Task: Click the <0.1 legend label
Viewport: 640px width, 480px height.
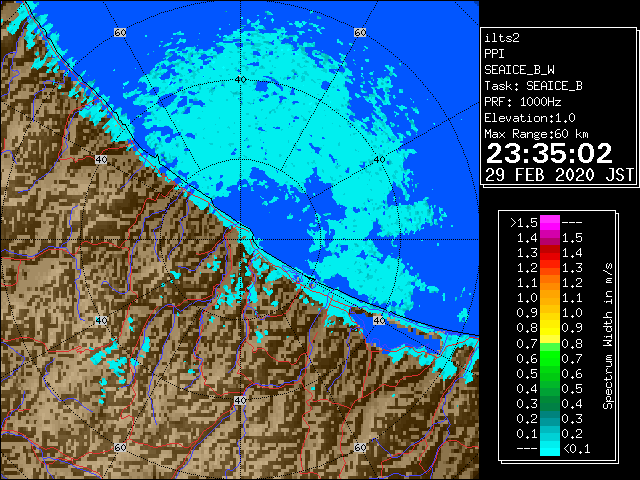Action: click(x=576, y=449)
